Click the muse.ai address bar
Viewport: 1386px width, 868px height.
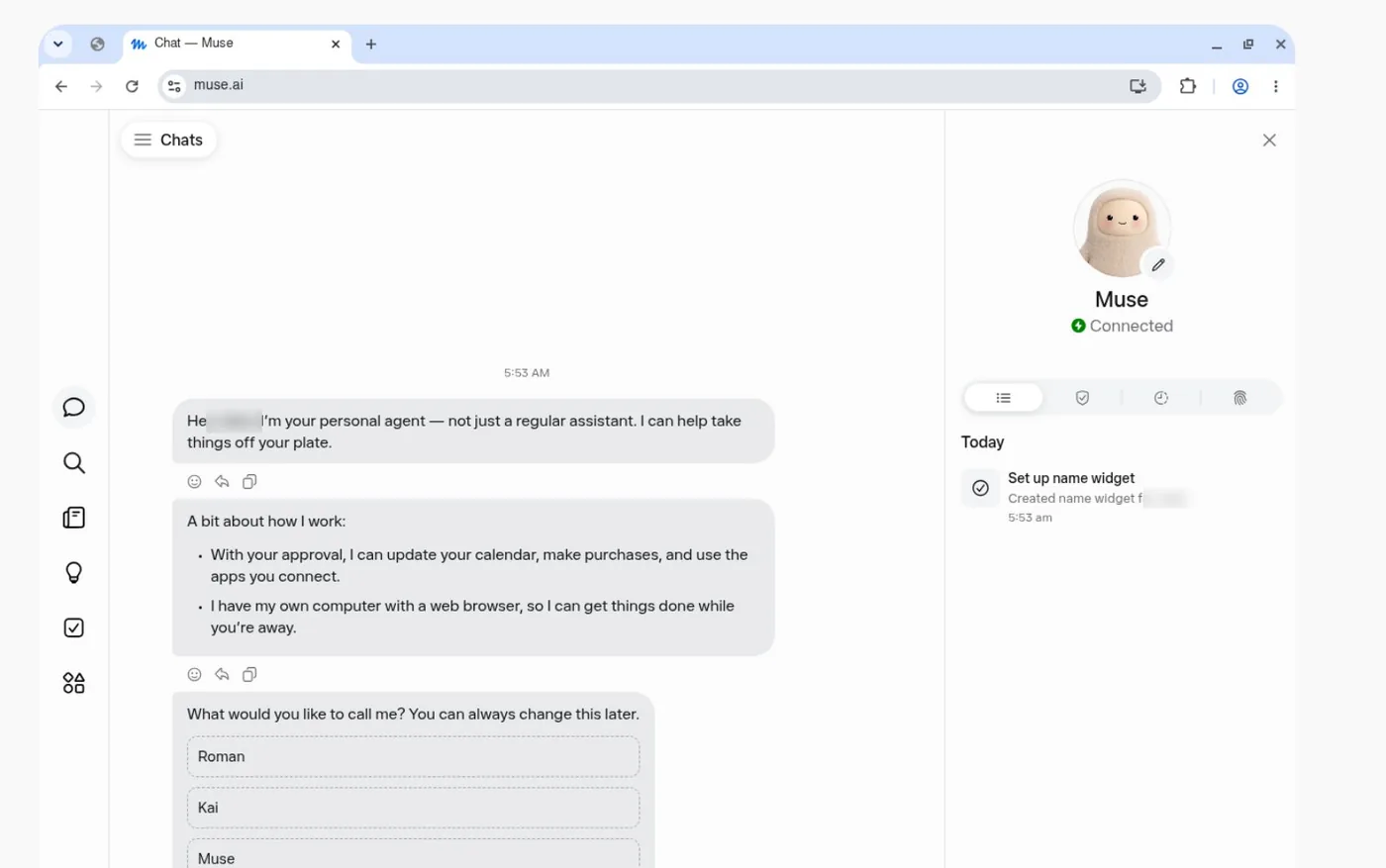659,86
